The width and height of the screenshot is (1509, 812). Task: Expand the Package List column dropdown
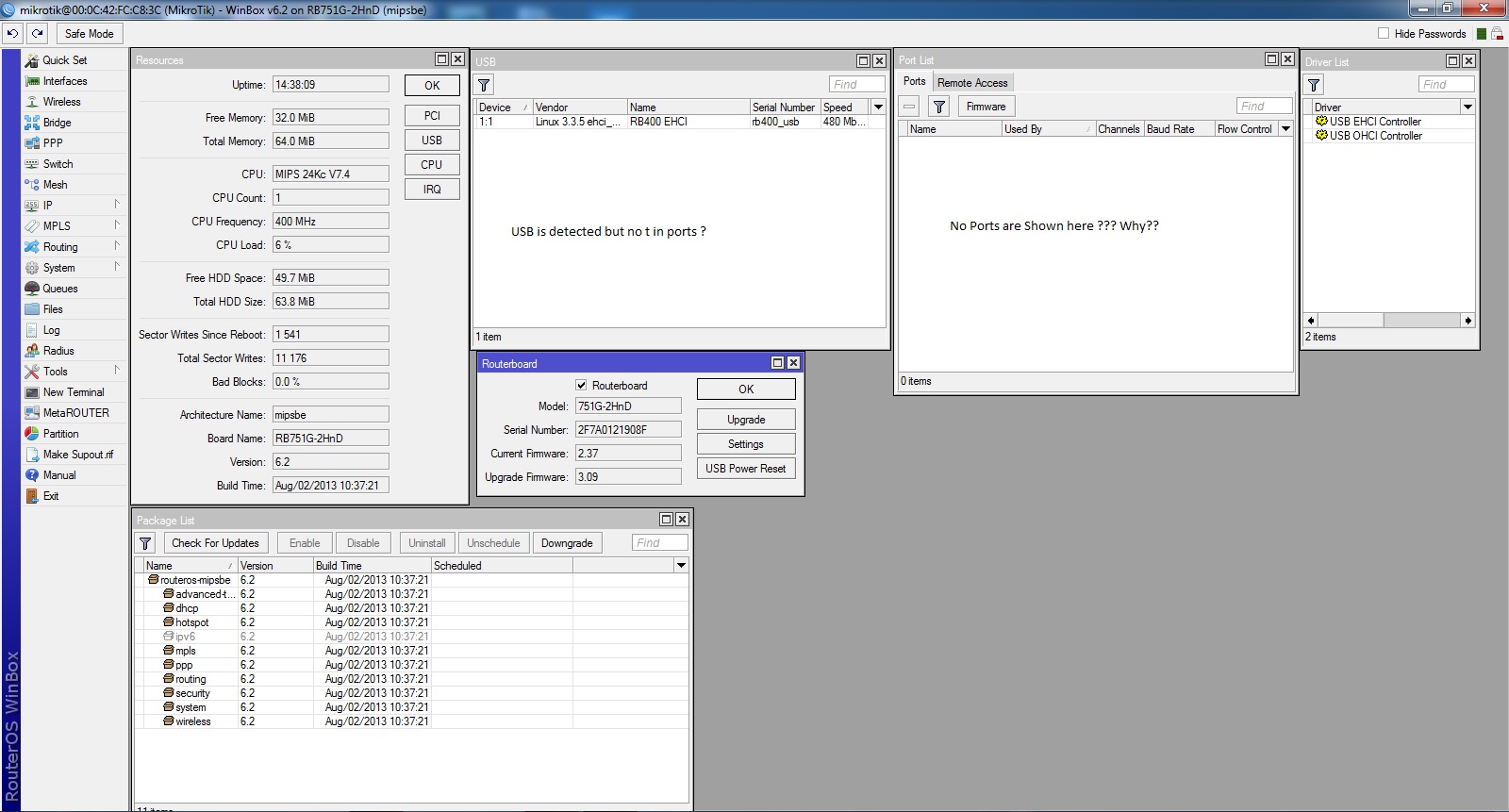[x=681, y=565]
